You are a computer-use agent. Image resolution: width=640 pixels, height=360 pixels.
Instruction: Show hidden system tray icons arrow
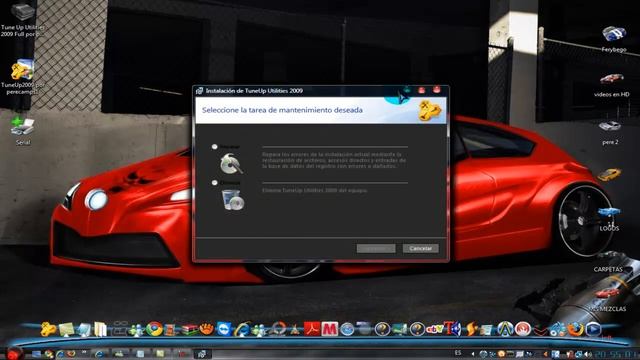click(473, 354)
